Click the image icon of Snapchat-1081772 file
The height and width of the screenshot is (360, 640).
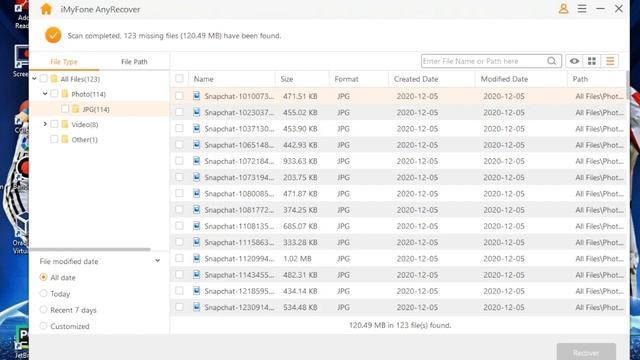click(197, 210)
